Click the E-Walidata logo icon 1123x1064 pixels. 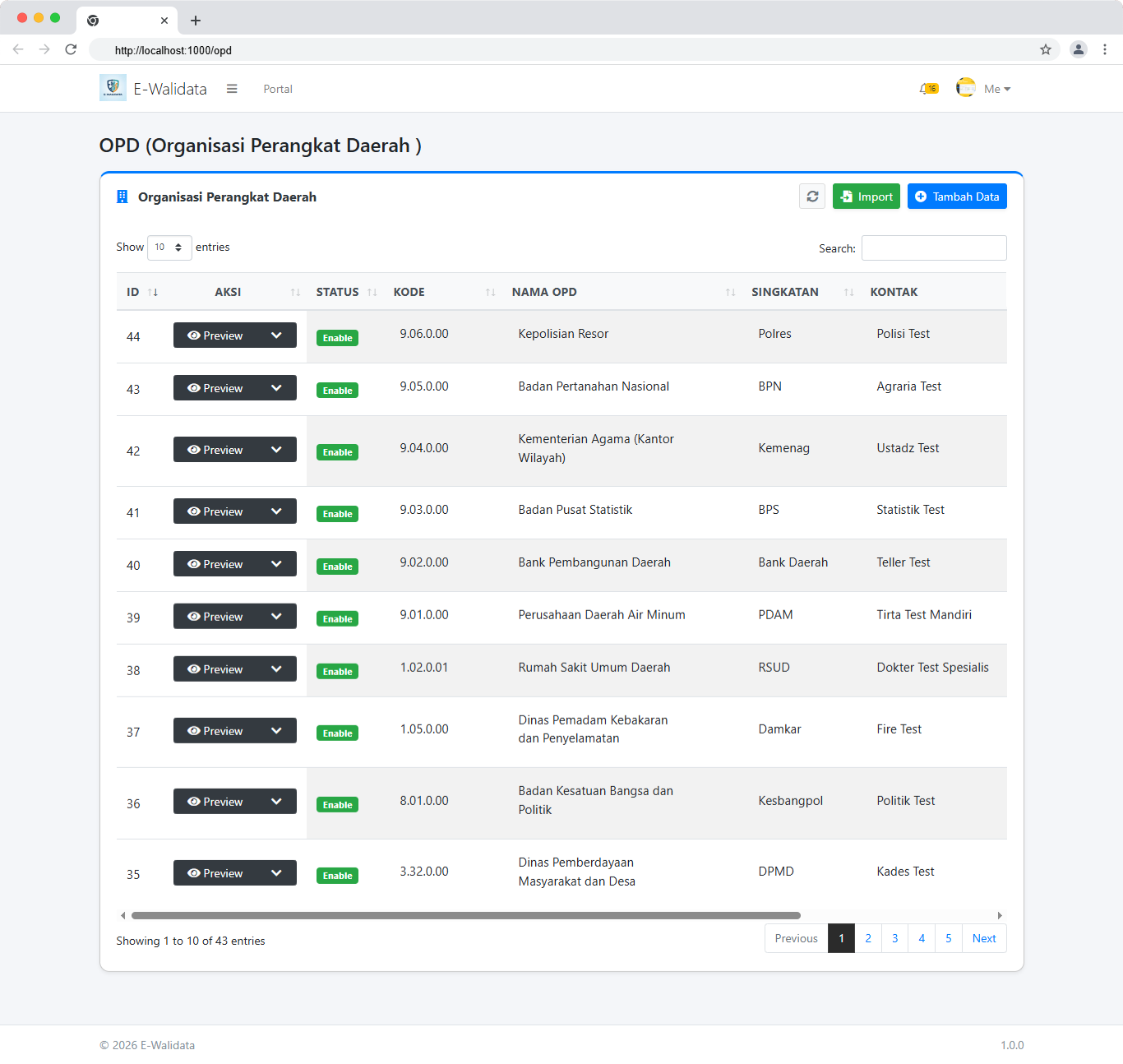coord(113,88)
